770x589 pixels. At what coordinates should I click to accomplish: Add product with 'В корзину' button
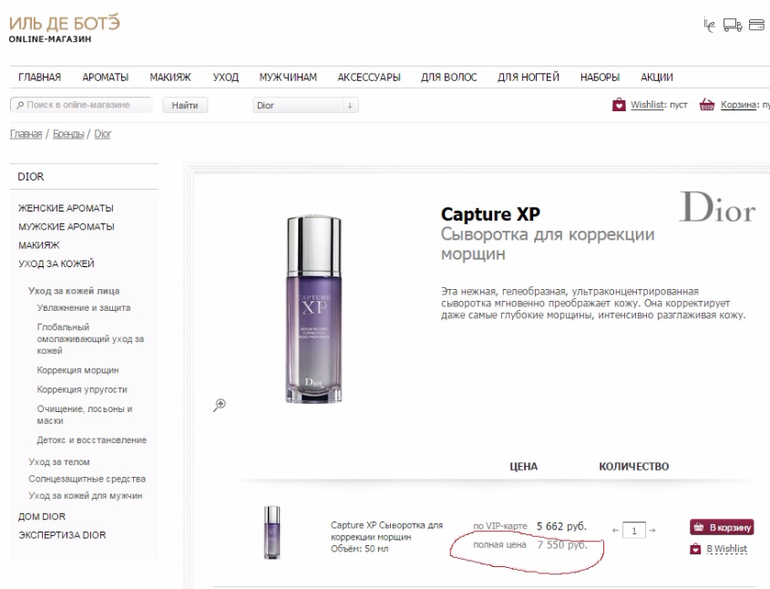[x=721, y=527]
